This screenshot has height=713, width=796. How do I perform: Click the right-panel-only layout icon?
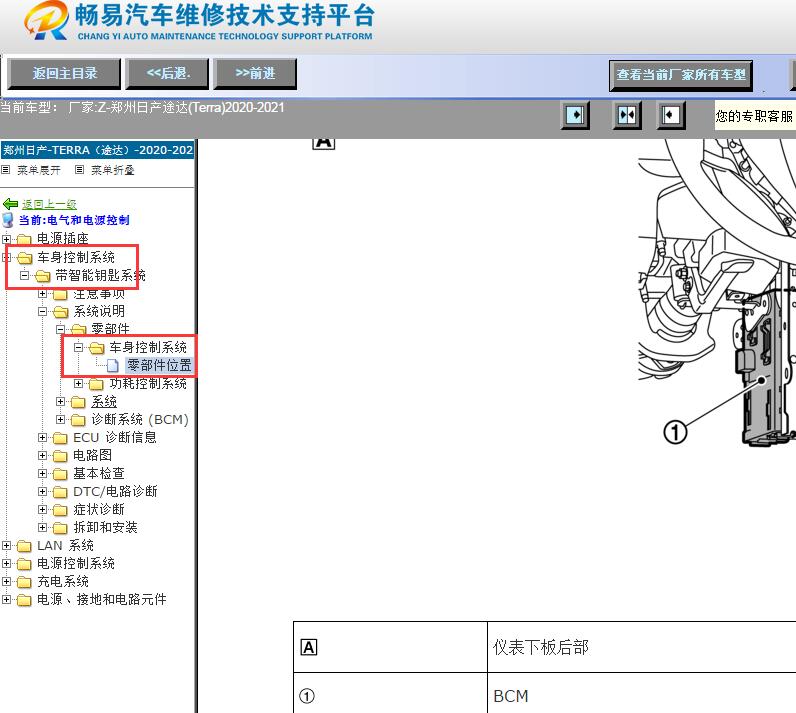coord(671,115)
